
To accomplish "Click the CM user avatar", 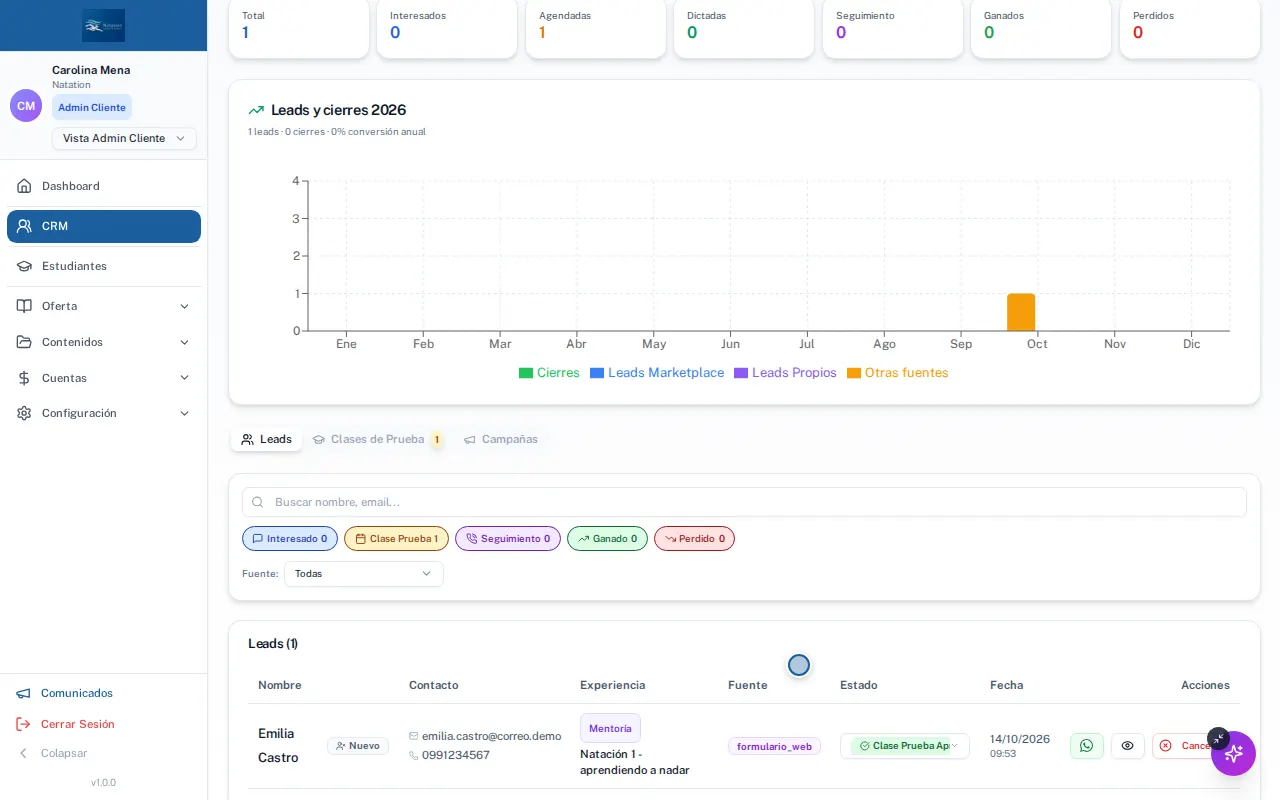I will pos(26,106).
